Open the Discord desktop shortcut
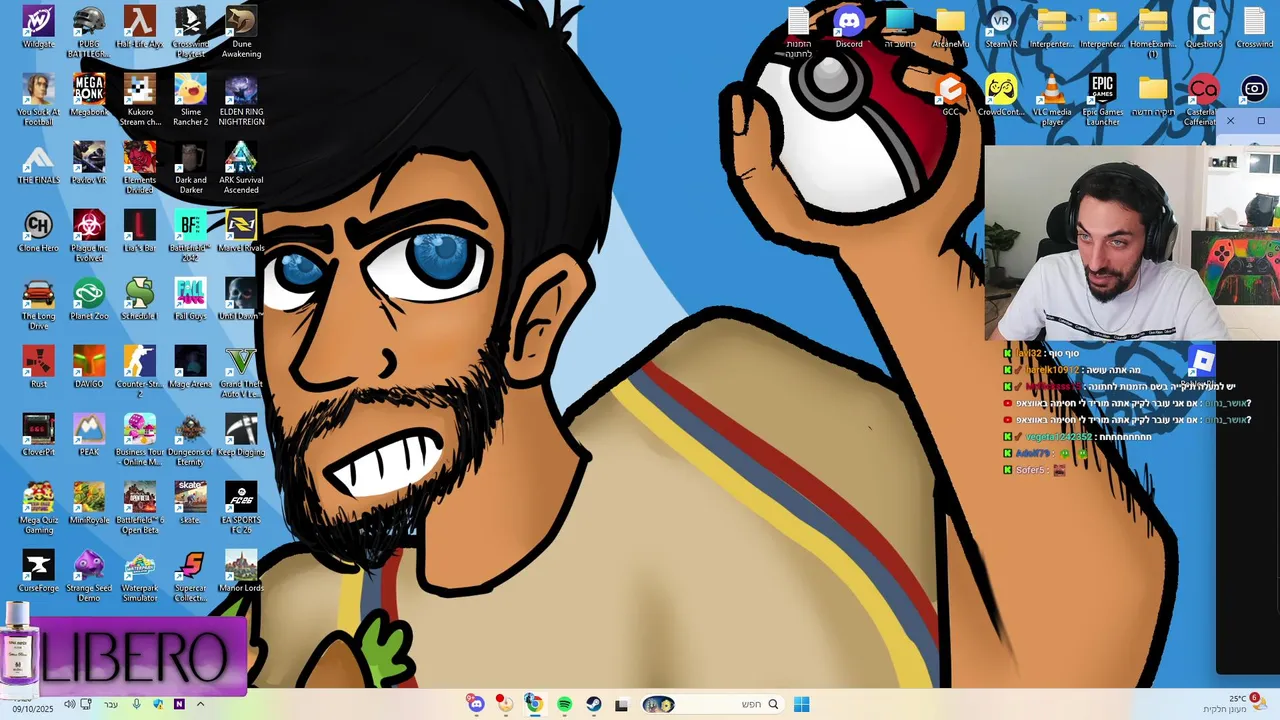Image resolution: width=1280 pixels, height=720 pixels. (x=849, y=28)
